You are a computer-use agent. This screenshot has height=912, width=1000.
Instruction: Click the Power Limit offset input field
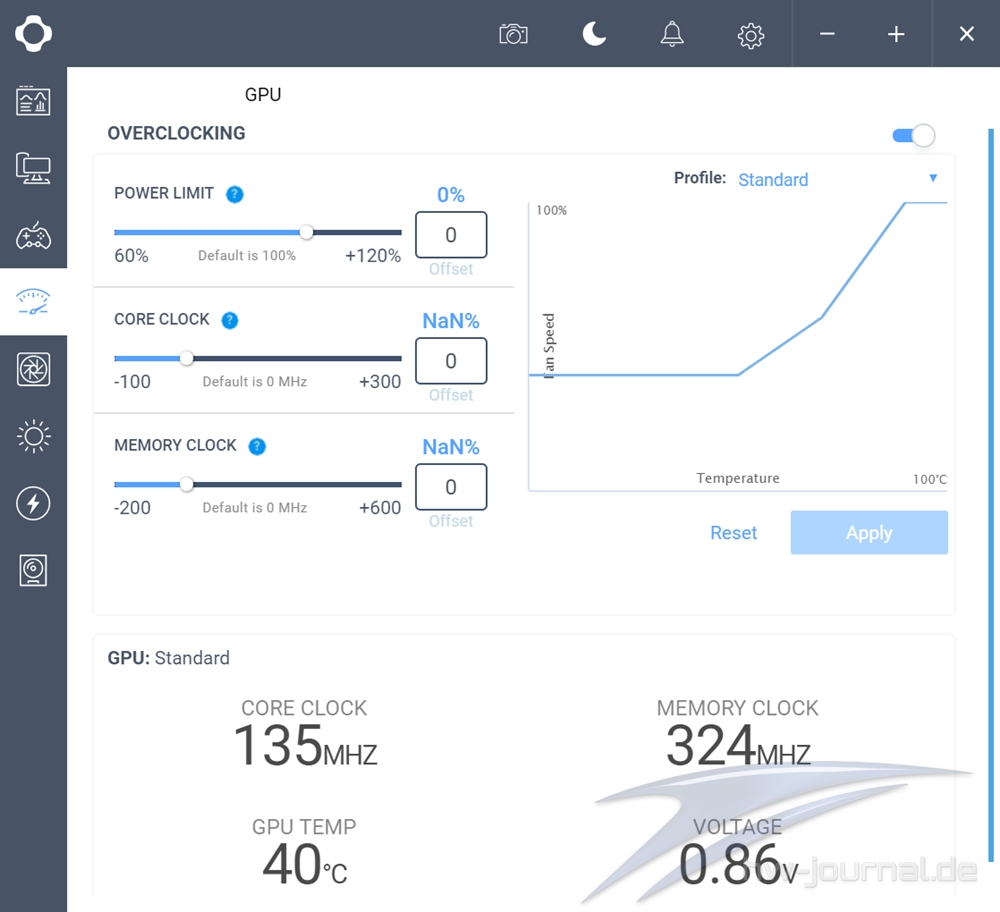pos(451,235)
